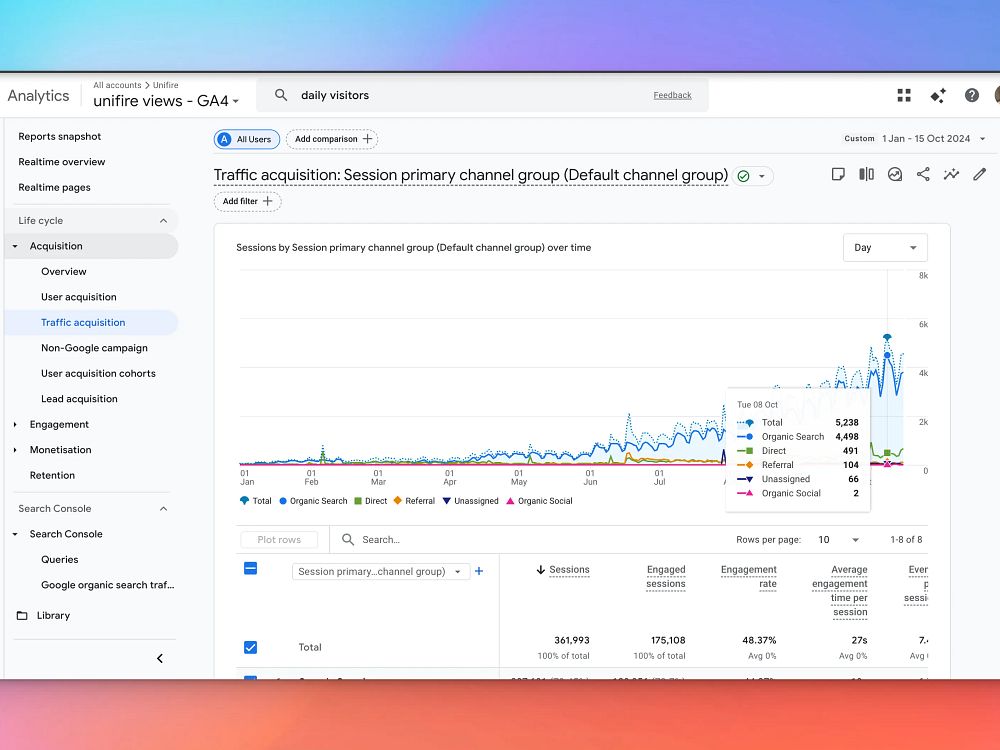The height and width of the screenshot is (750, 1000).
Task: Toggle the select-all rows checkbox in header
Action: coord(251,568)
